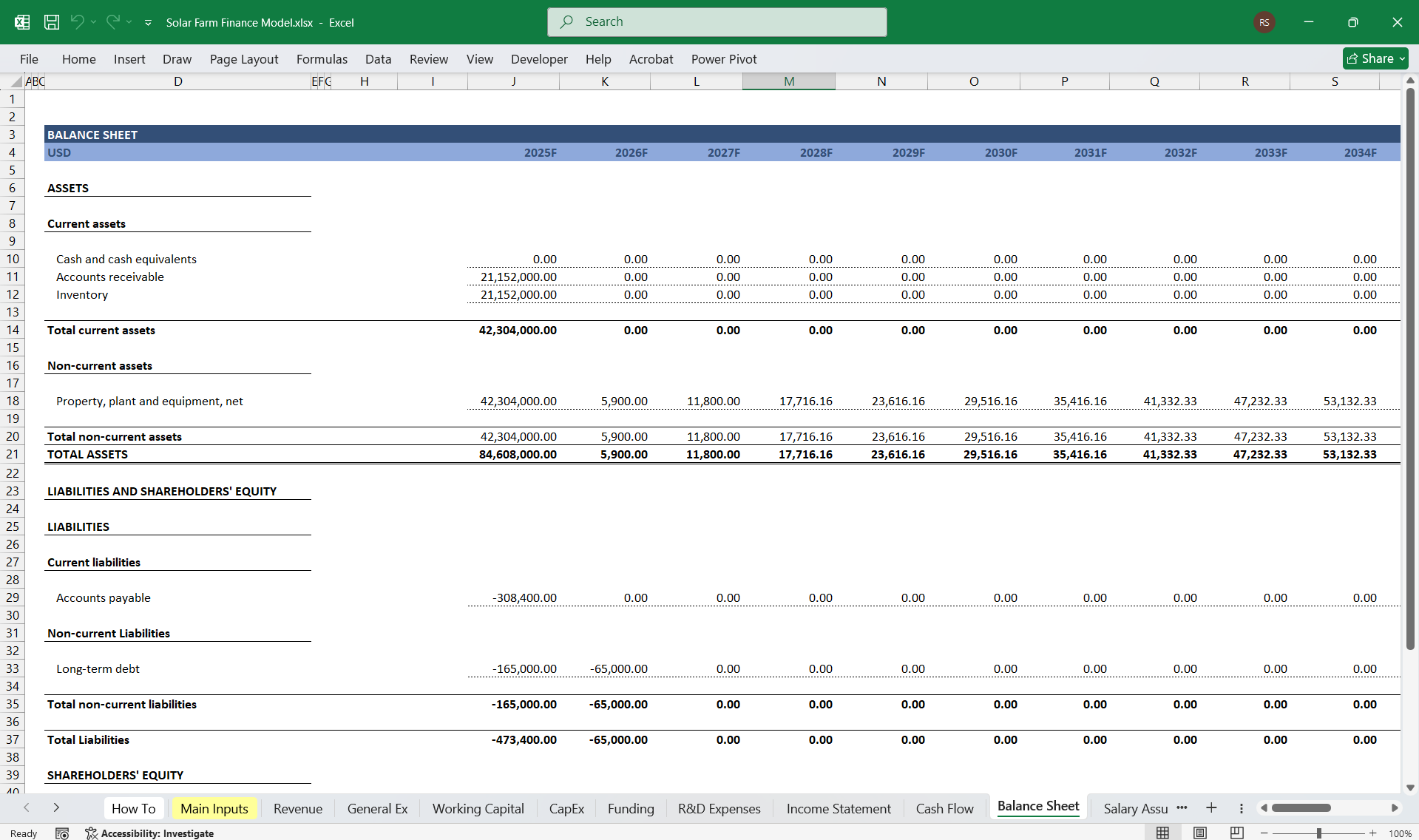The width and height of the screenshot is (1419, 840).
Task: Open hidden sheet tabs via ellipsis menu
Action: click(x=1182, y=808)
